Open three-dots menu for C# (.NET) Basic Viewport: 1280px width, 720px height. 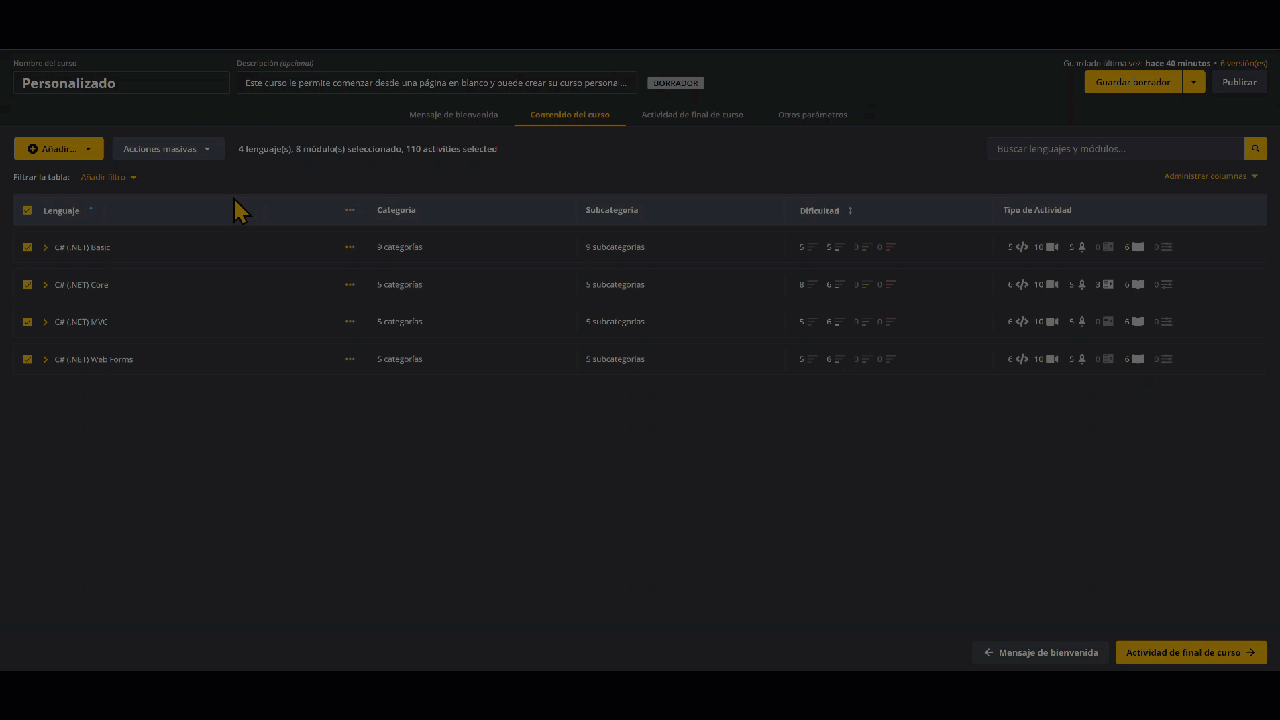click(350, 247)
